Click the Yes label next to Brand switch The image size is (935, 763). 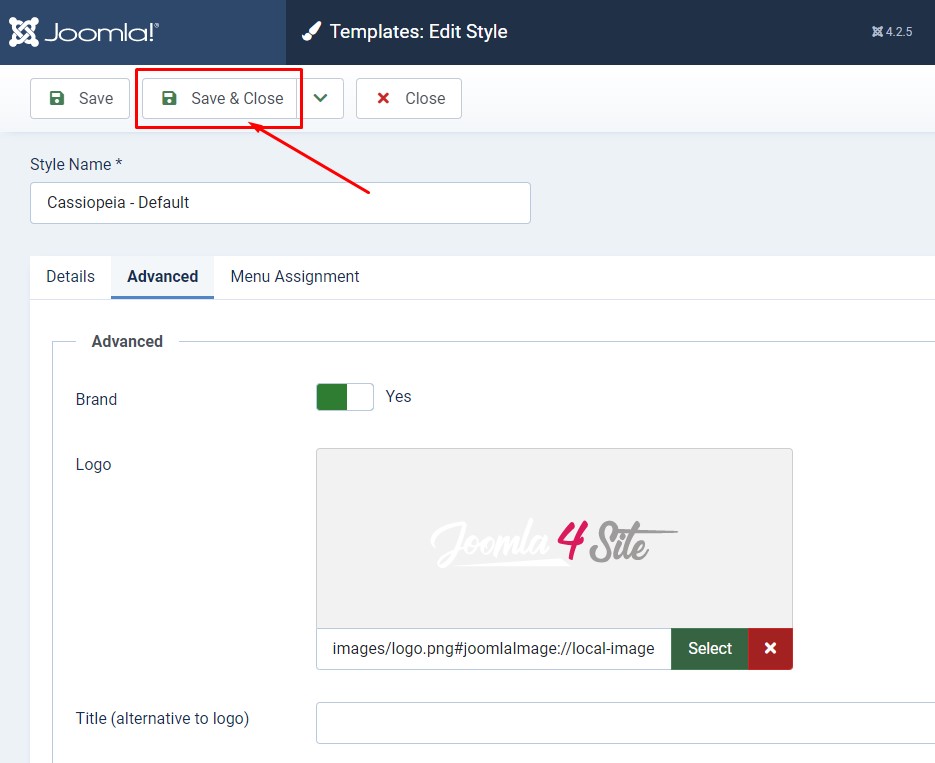point(398,396)
